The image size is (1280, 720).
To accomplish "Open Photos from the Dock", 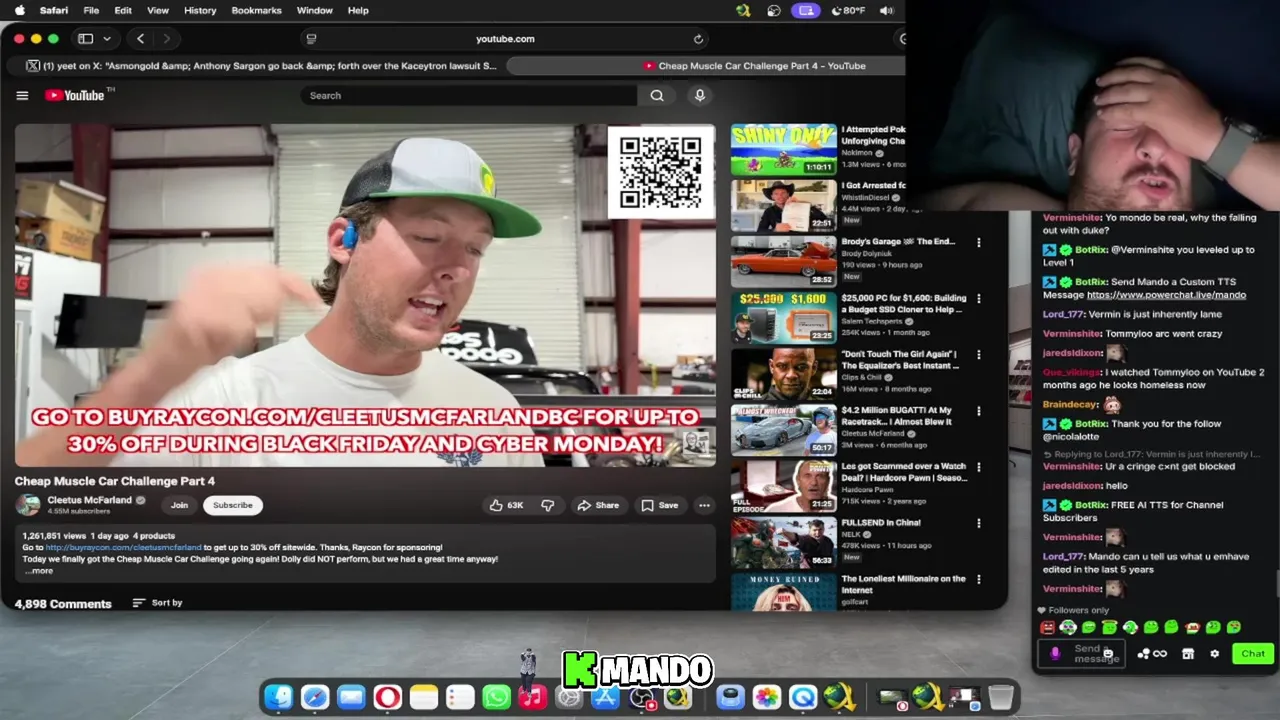I will (x=767, y=697).
